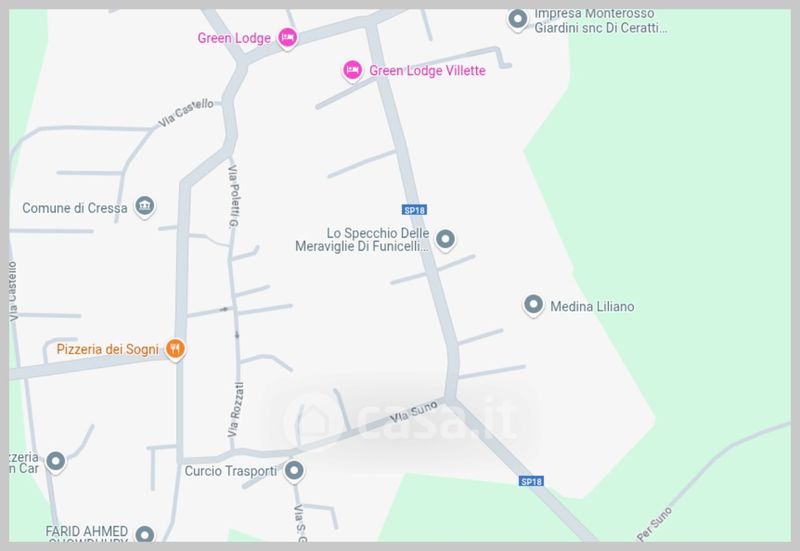Click the FARID AHMED place marker

tap(145, 534)
